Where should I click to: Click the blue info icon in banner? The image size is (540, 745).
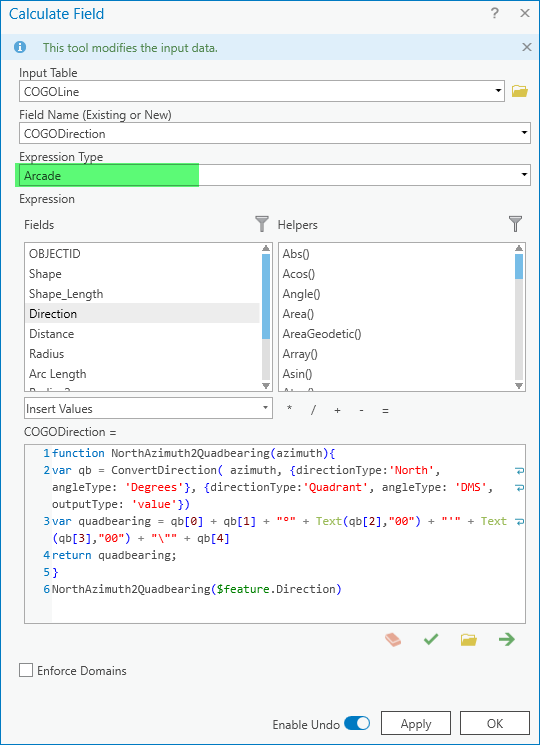pyautogui.click(x=20, y=47)
